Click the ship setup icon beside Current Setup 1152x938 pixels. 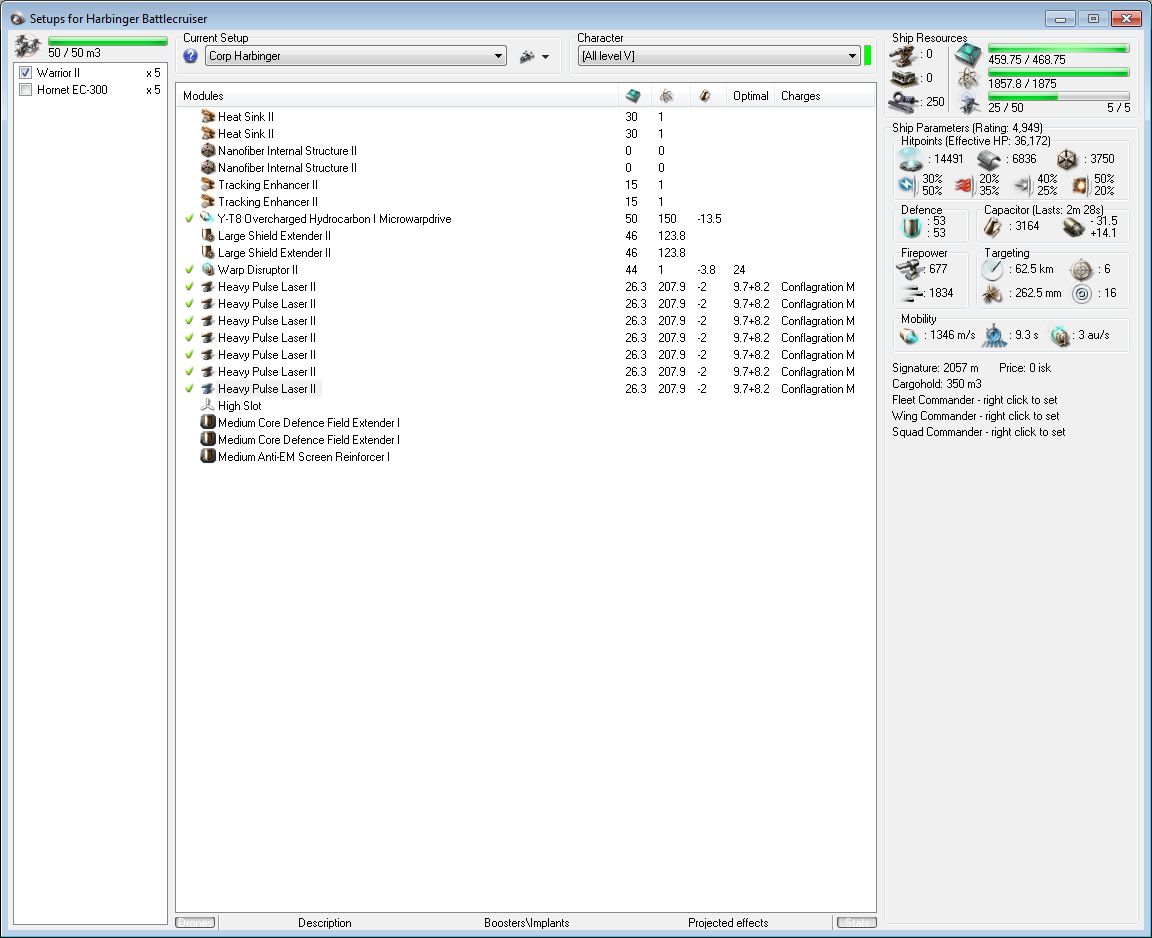[527, 57]
